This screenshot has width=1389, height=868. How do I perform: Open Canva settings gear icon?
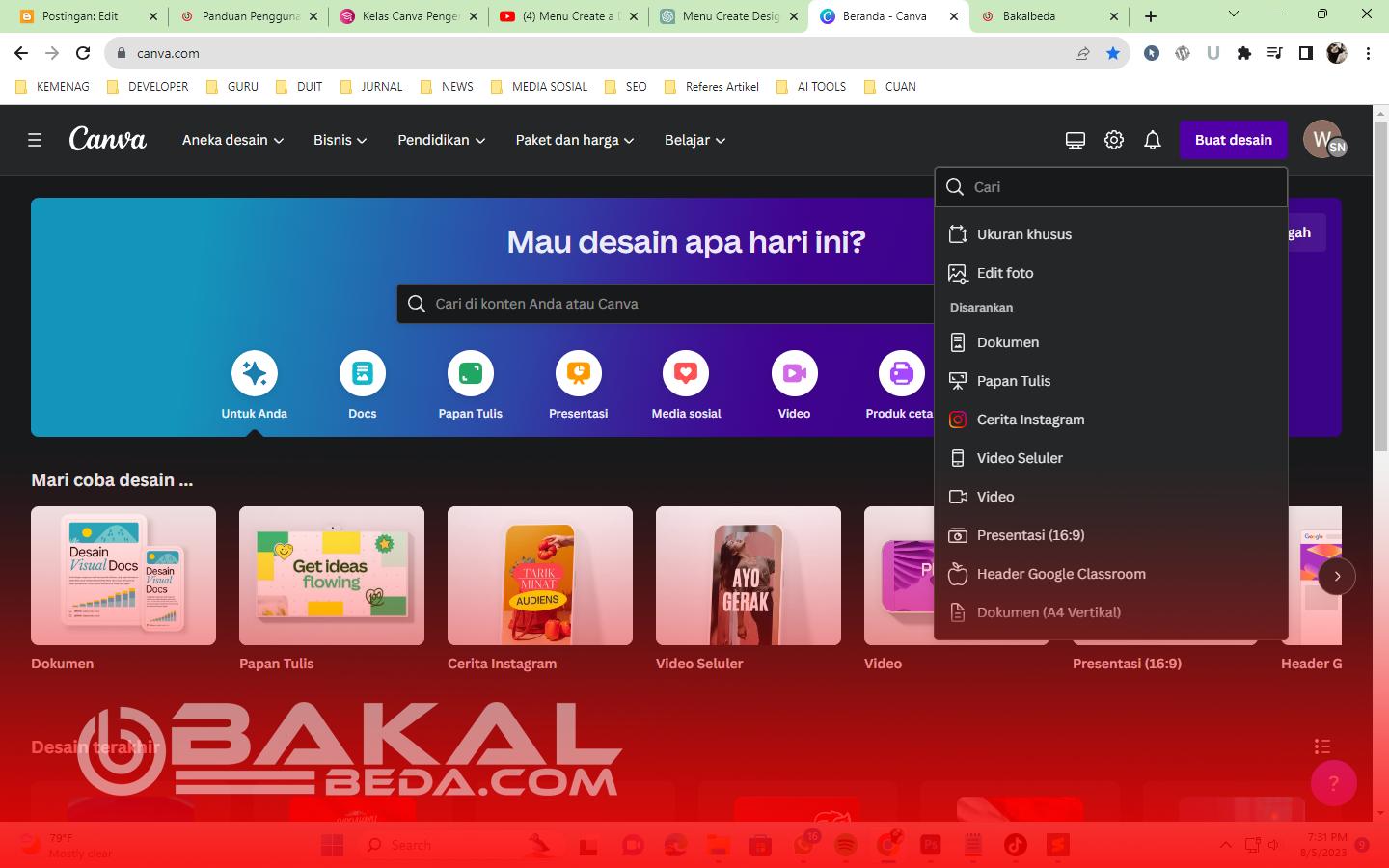click(x=1114, y=140)
